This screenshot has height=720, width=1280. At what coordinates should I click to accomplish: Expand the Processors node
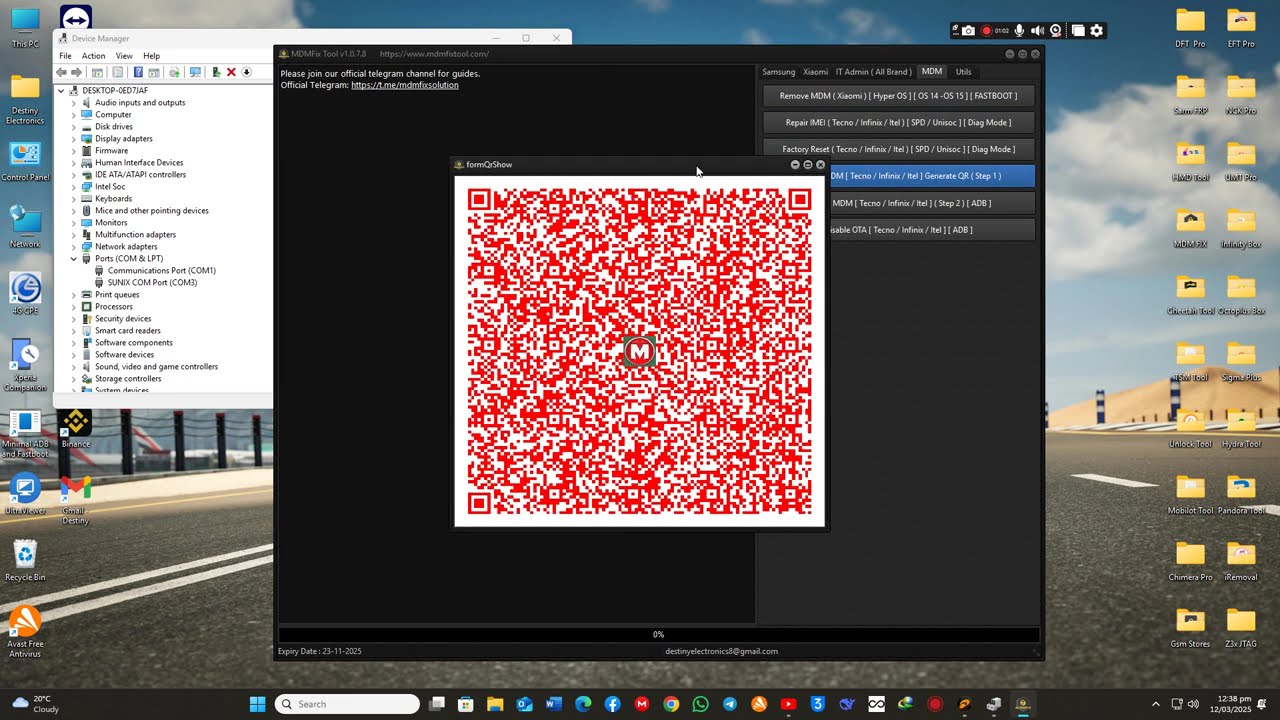[74, 307]
